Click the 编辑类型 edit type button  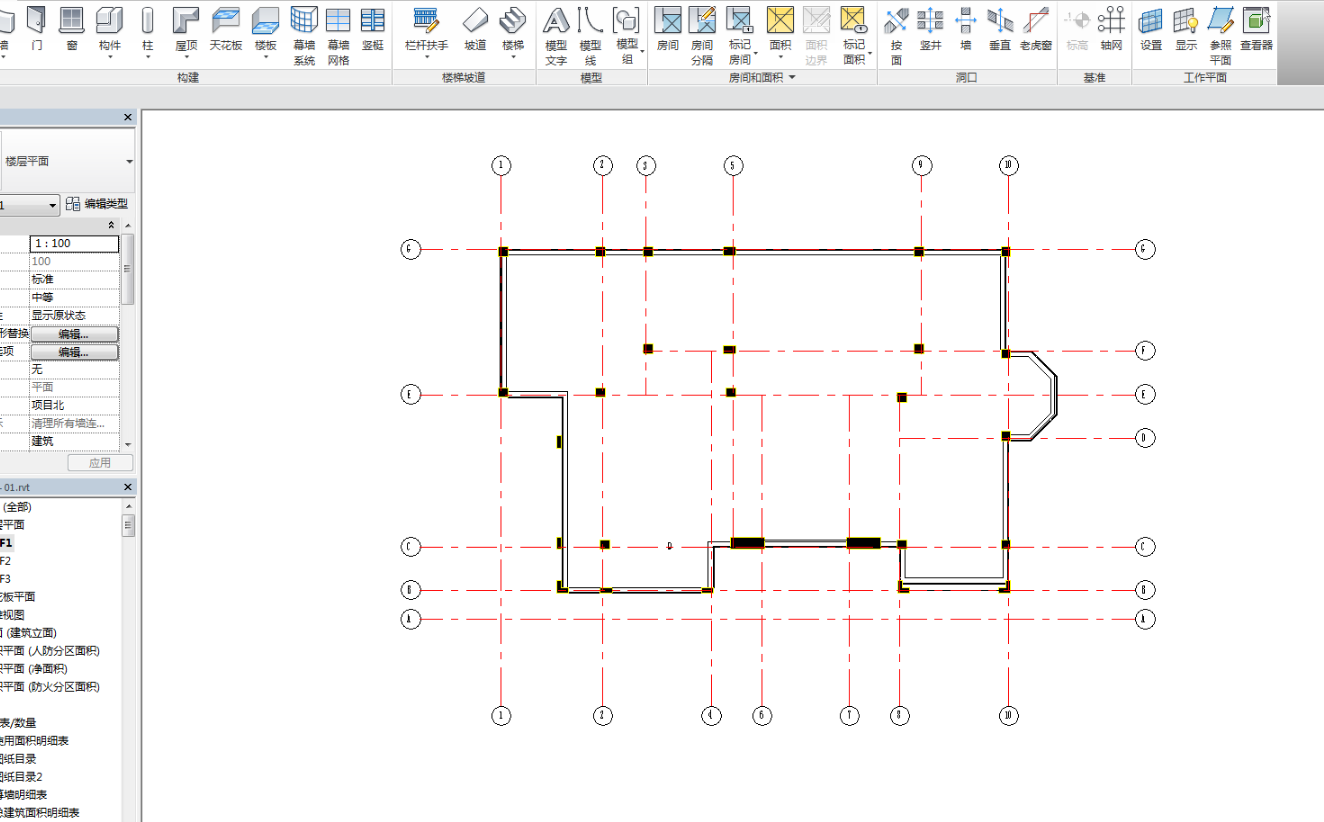coord(98,204)
